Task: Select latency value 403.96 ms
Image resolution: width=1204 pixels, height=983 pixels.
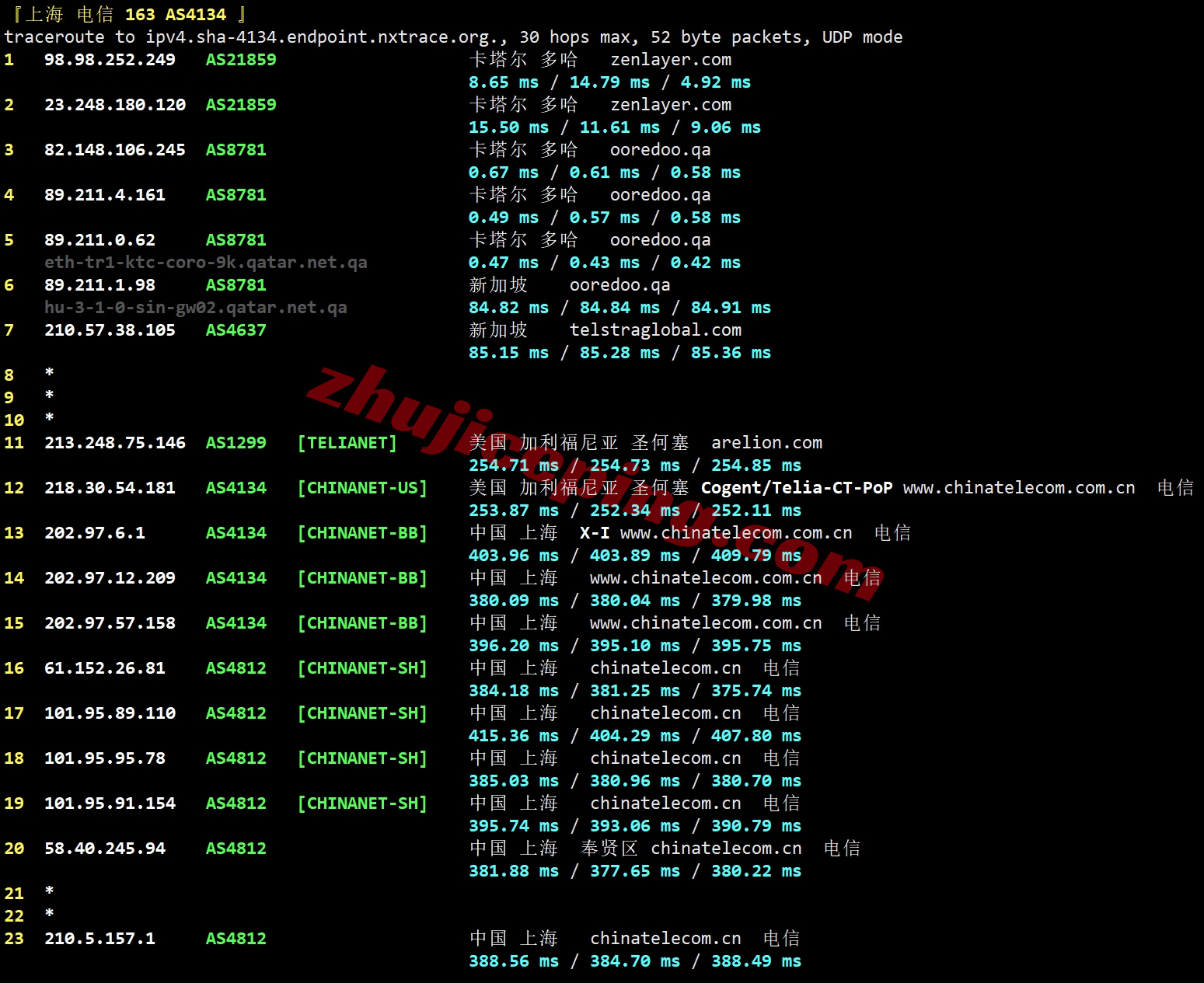Action: (514, 556)
